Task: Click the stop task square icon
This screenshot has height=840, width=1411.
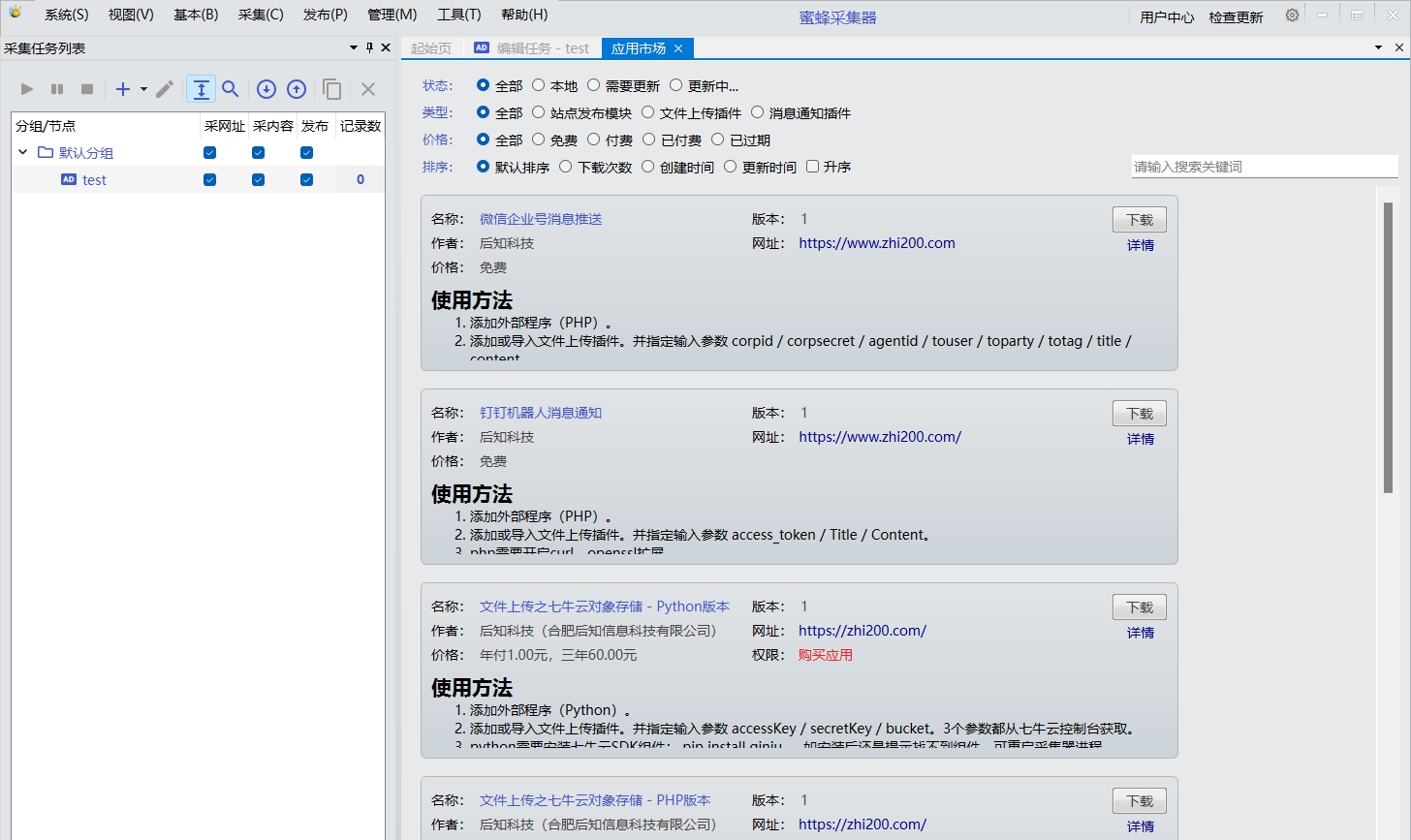Action: [x=87, y=89]
